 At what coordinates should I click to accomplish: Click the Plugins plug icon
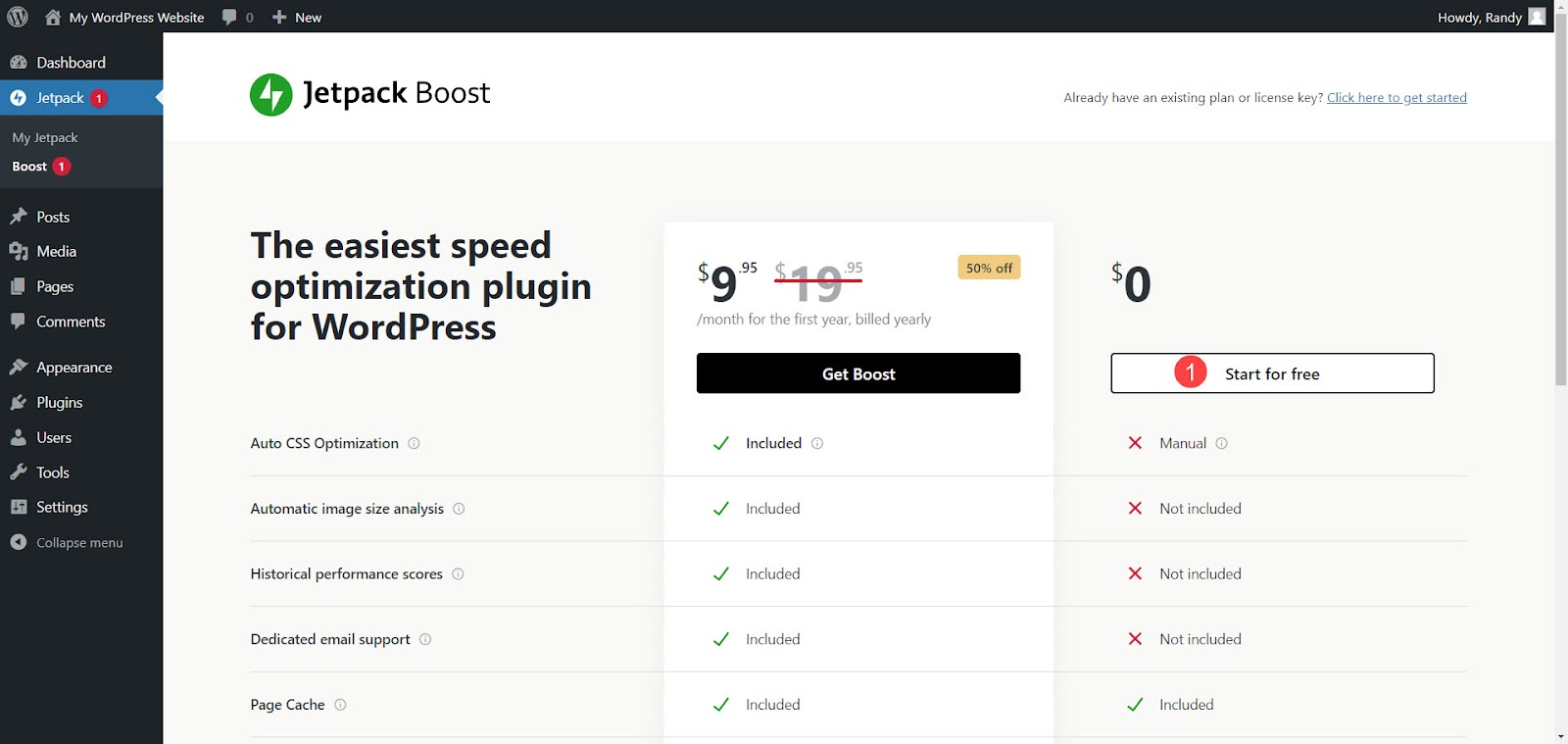point(19,403)
